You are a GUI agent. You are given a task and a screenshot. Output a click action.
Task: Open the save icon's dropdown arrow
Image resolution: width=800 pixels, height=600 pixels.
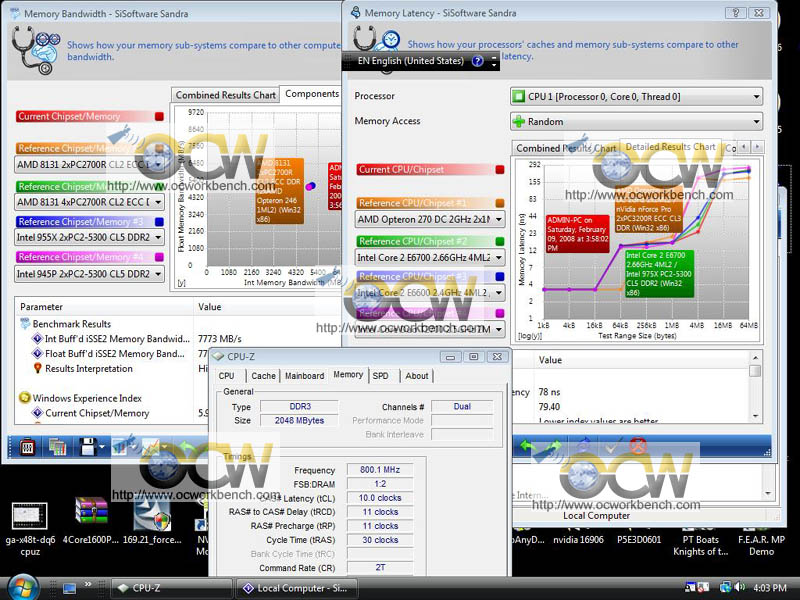(x=102, y=447)
